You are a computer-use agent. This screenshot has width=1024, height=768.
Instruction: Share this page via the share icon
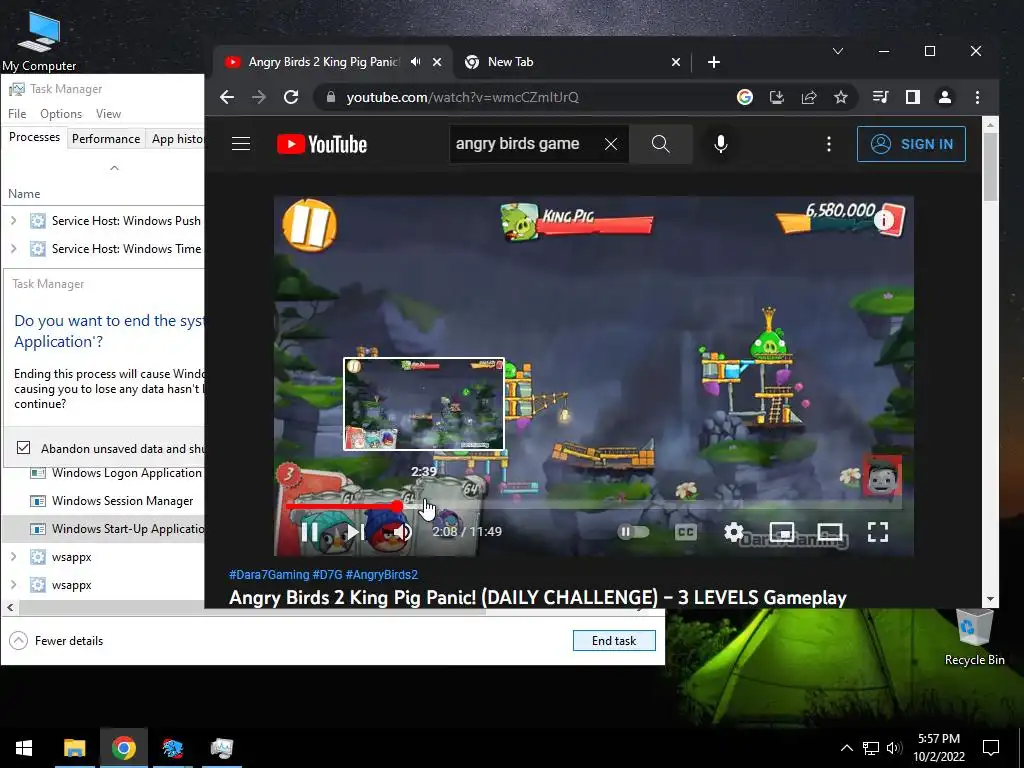(x=808, y=97)
